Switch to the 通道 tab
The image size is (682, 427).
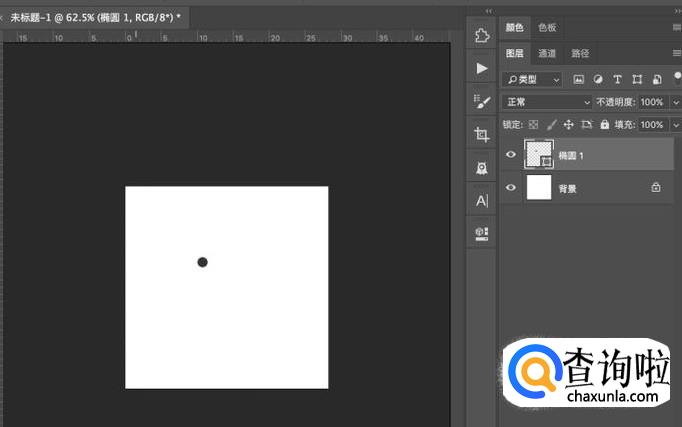547,53
